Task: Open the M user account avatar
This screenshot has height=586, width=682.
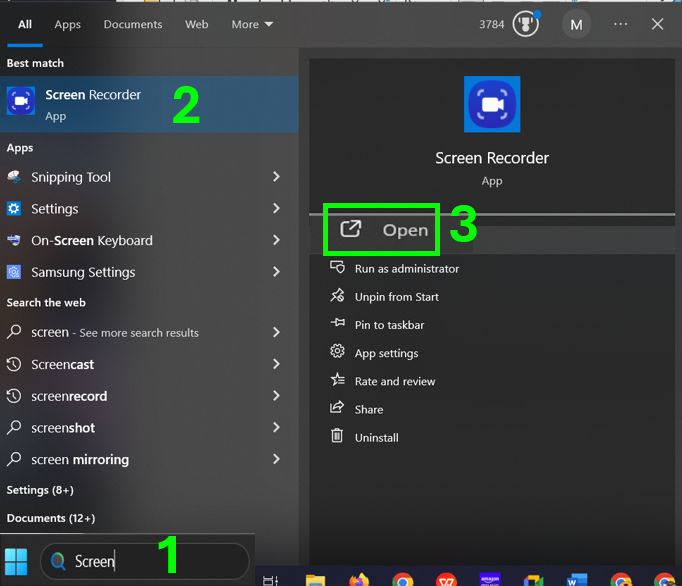Action: tap(575, 24)
